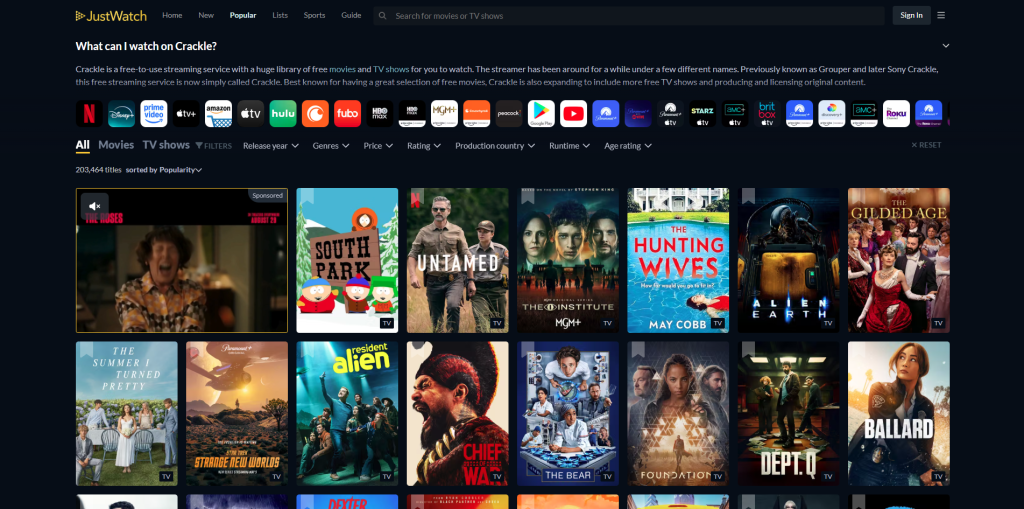Select the Google Play provider icon
Viewport: 1024px width, 509px height.
(541, 114)
